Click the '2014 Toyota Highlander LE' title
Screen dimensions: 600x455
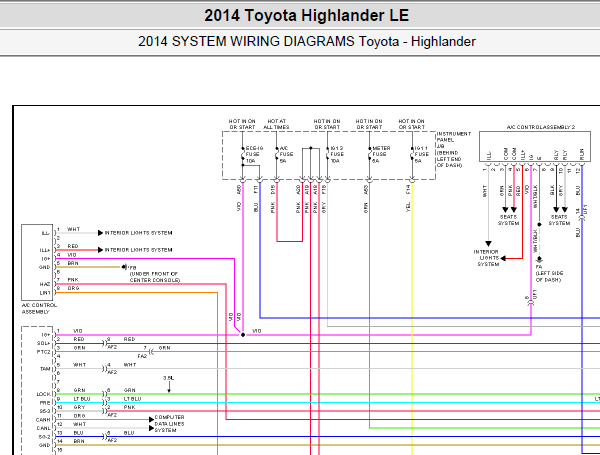pos(307,16)
